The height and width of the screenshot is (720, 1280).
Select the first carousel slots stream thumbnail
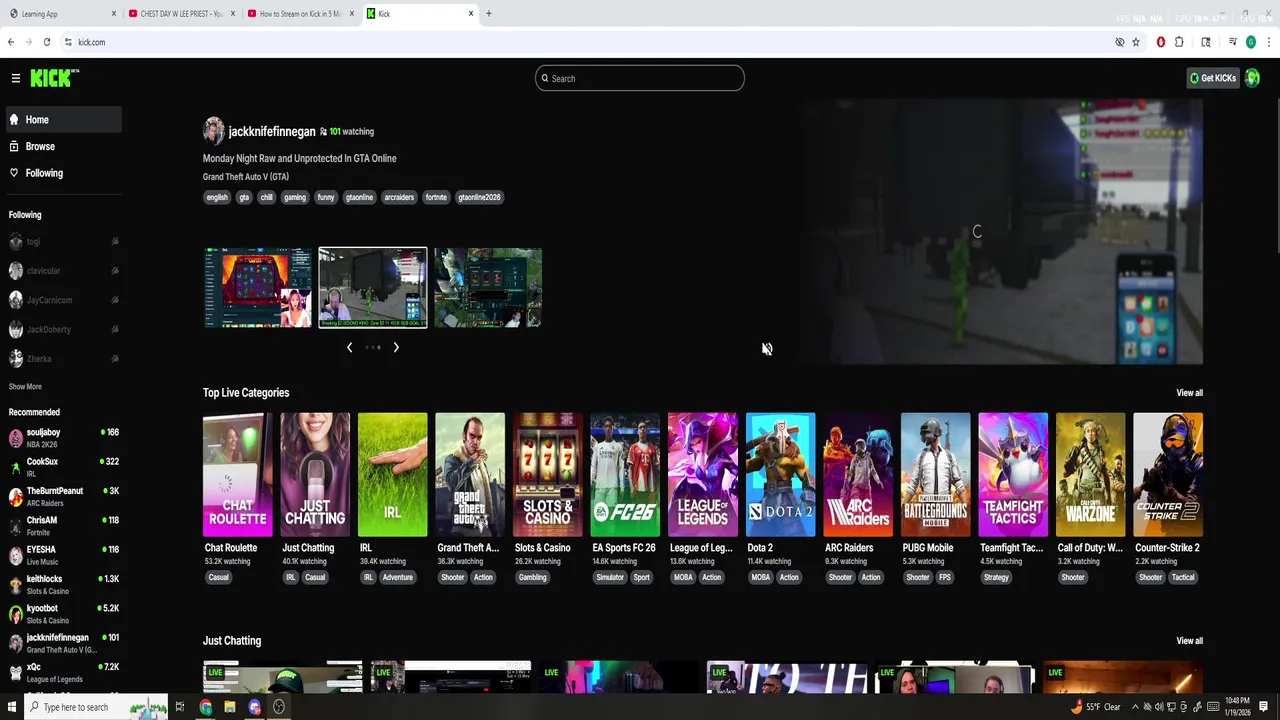click(x=258, y=288)
